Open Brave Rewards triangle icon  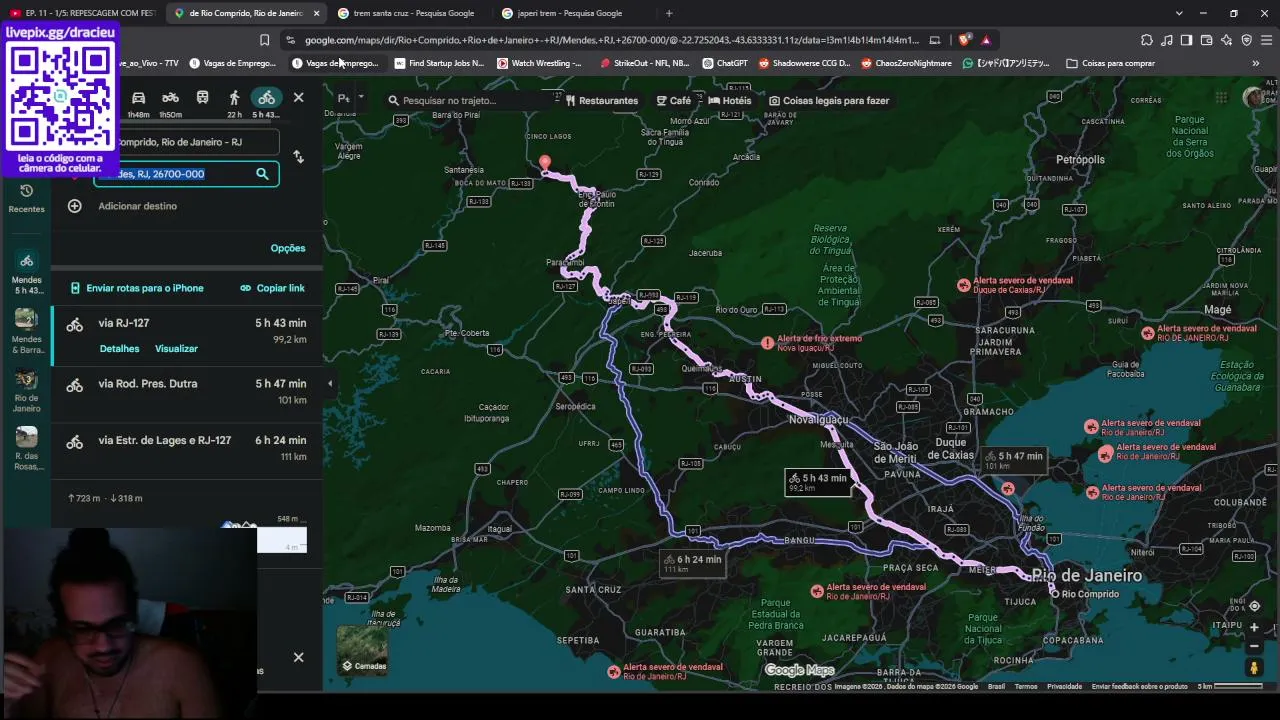click(986, 40)
